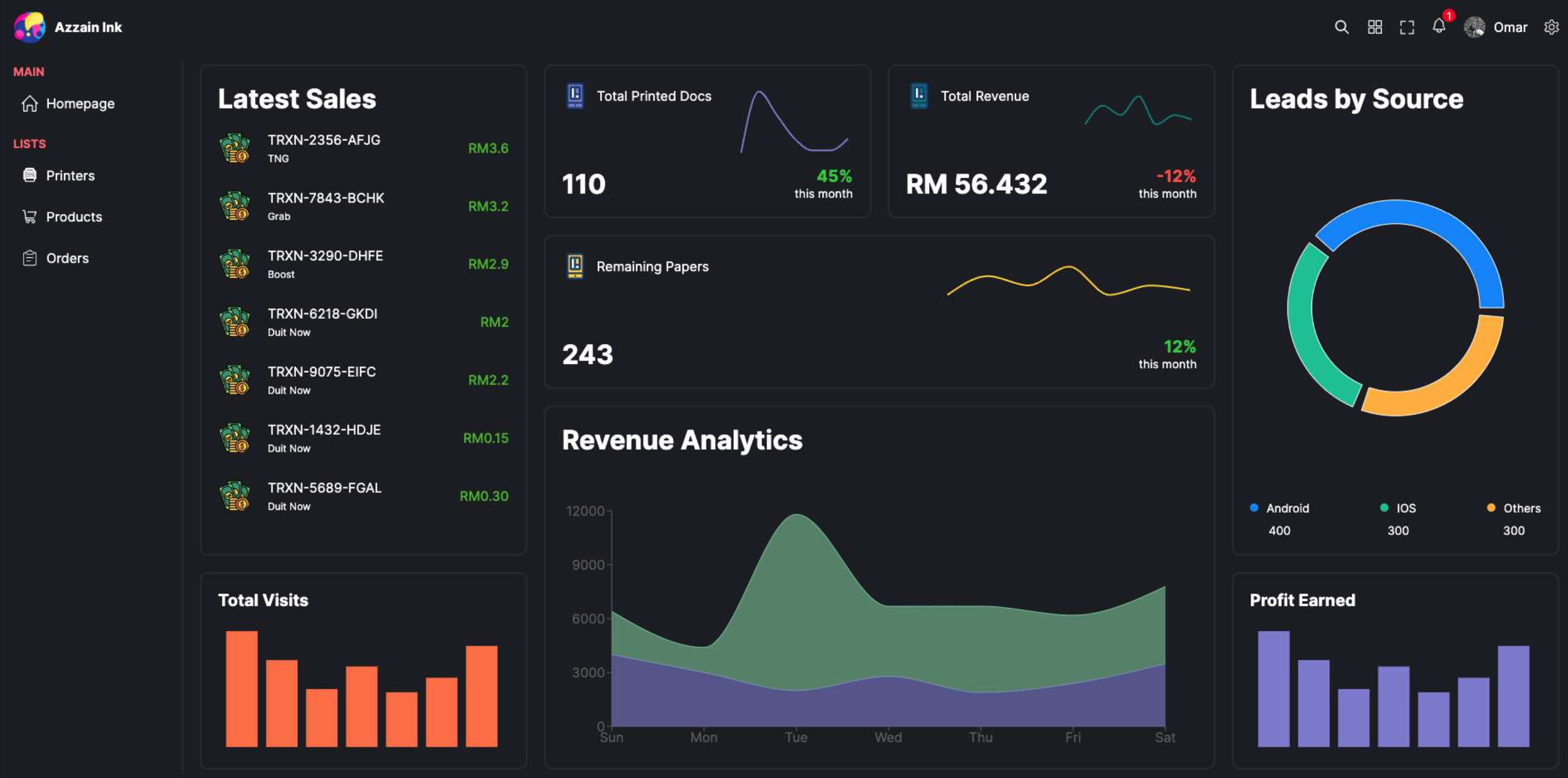Click the Azzain Ink brand name
The height and width of the screenshot is (778, 1568).
tap(88, 27)
